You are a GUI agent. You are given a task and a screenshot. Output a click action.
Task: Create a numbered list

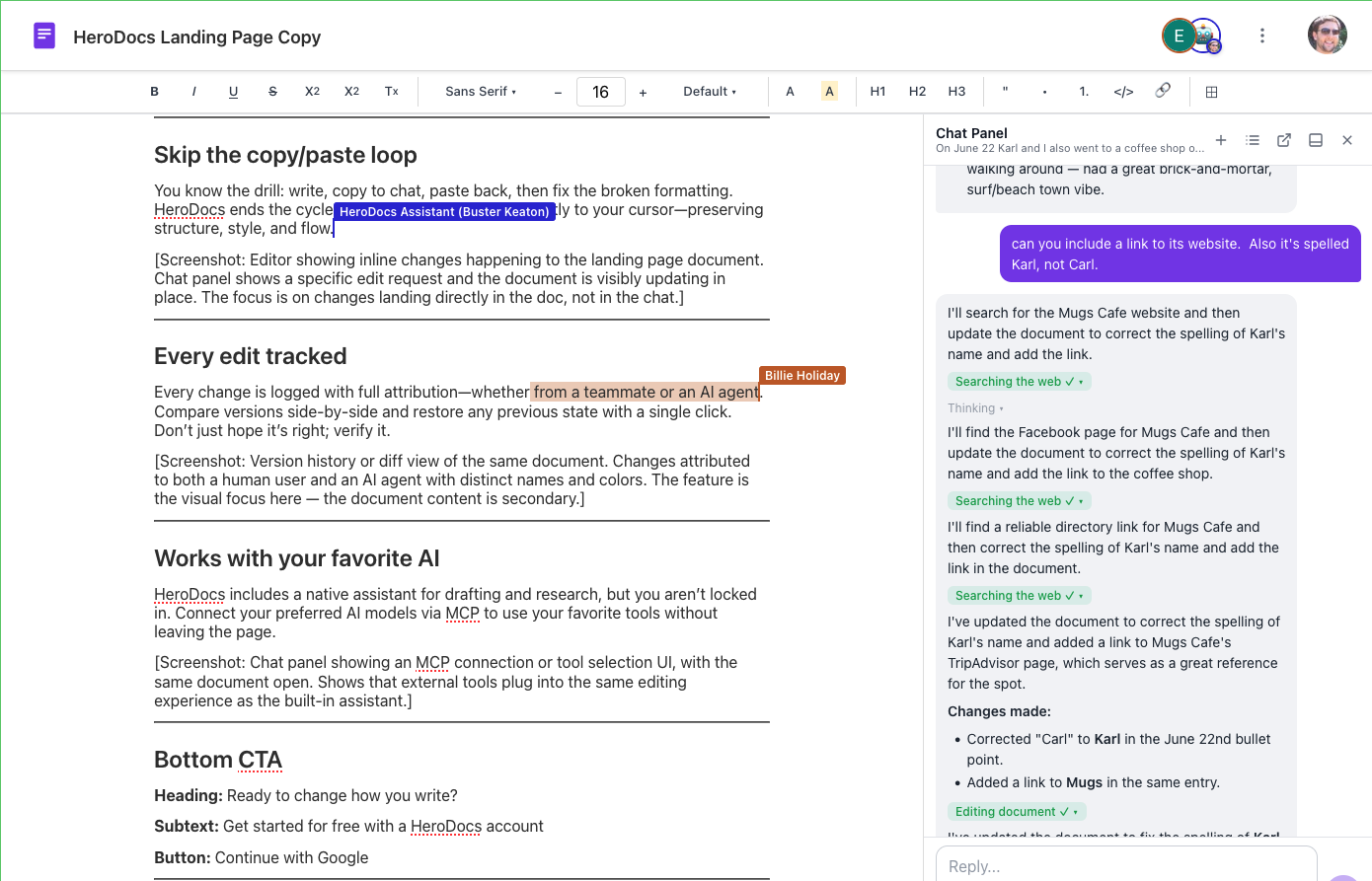(1083, 91)
